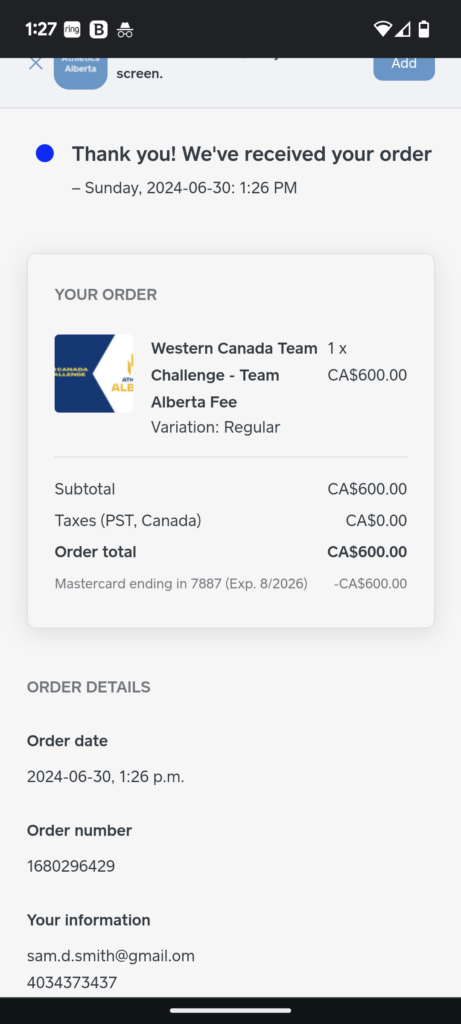The height and width of the screenshot is (1024, 461).
Task: Tap the phone number 4034373437
Action: pos(72,982)
